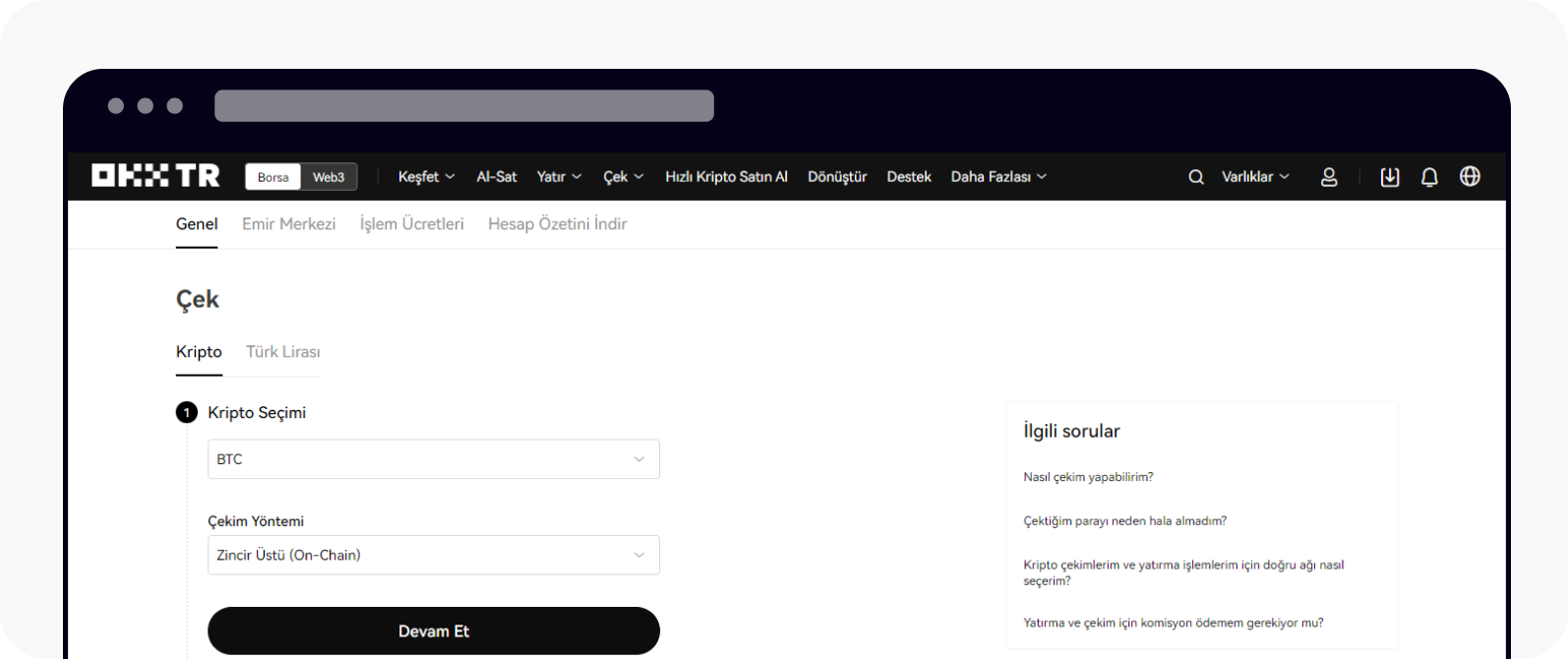Screen dimensions: 1568x659
Task: Open the BTC crypto selection dropdown
Action: click(x=434, y=459)
